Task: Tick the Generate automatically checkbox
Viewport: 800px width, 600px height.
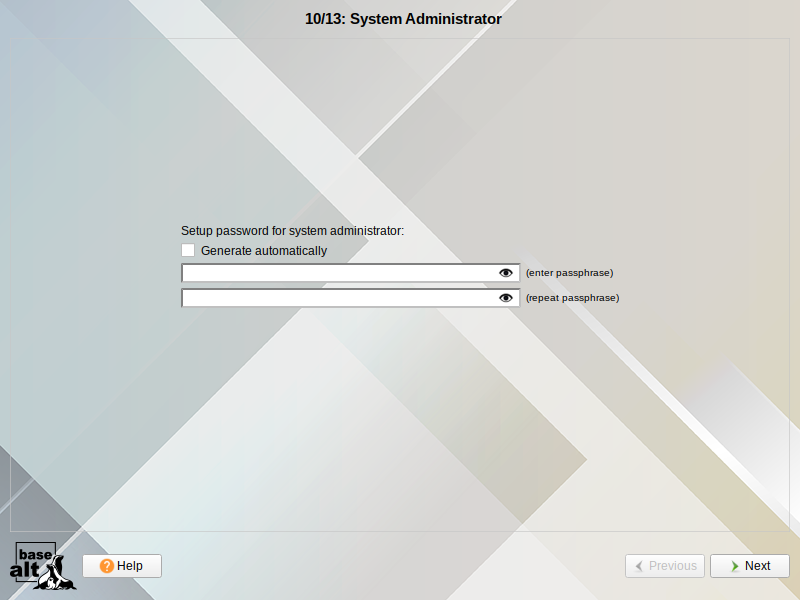Action: 188,251
